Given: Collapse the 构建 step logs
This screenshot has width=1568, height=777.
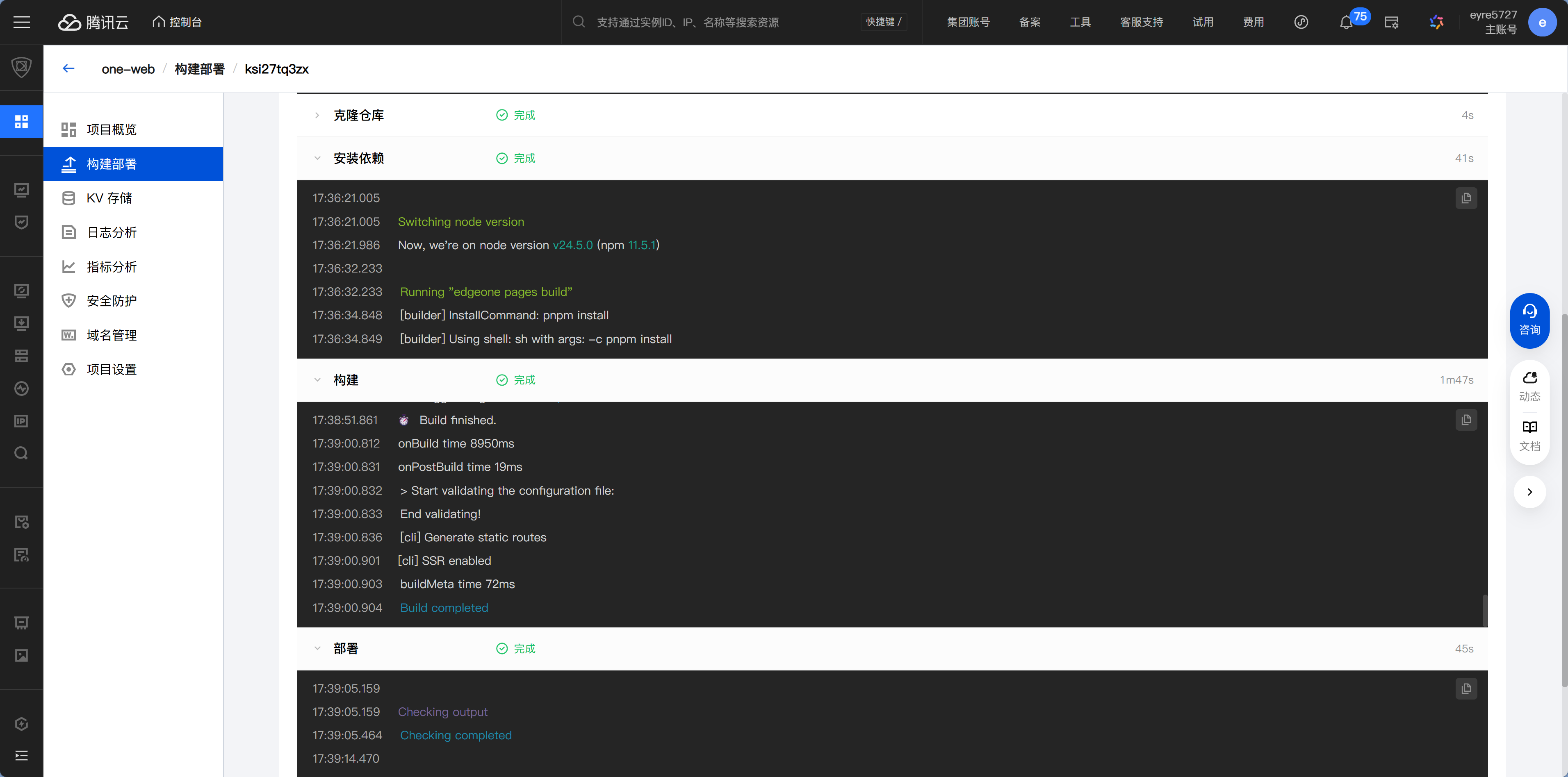Looking at the screenshot, I should coord(317,379).
